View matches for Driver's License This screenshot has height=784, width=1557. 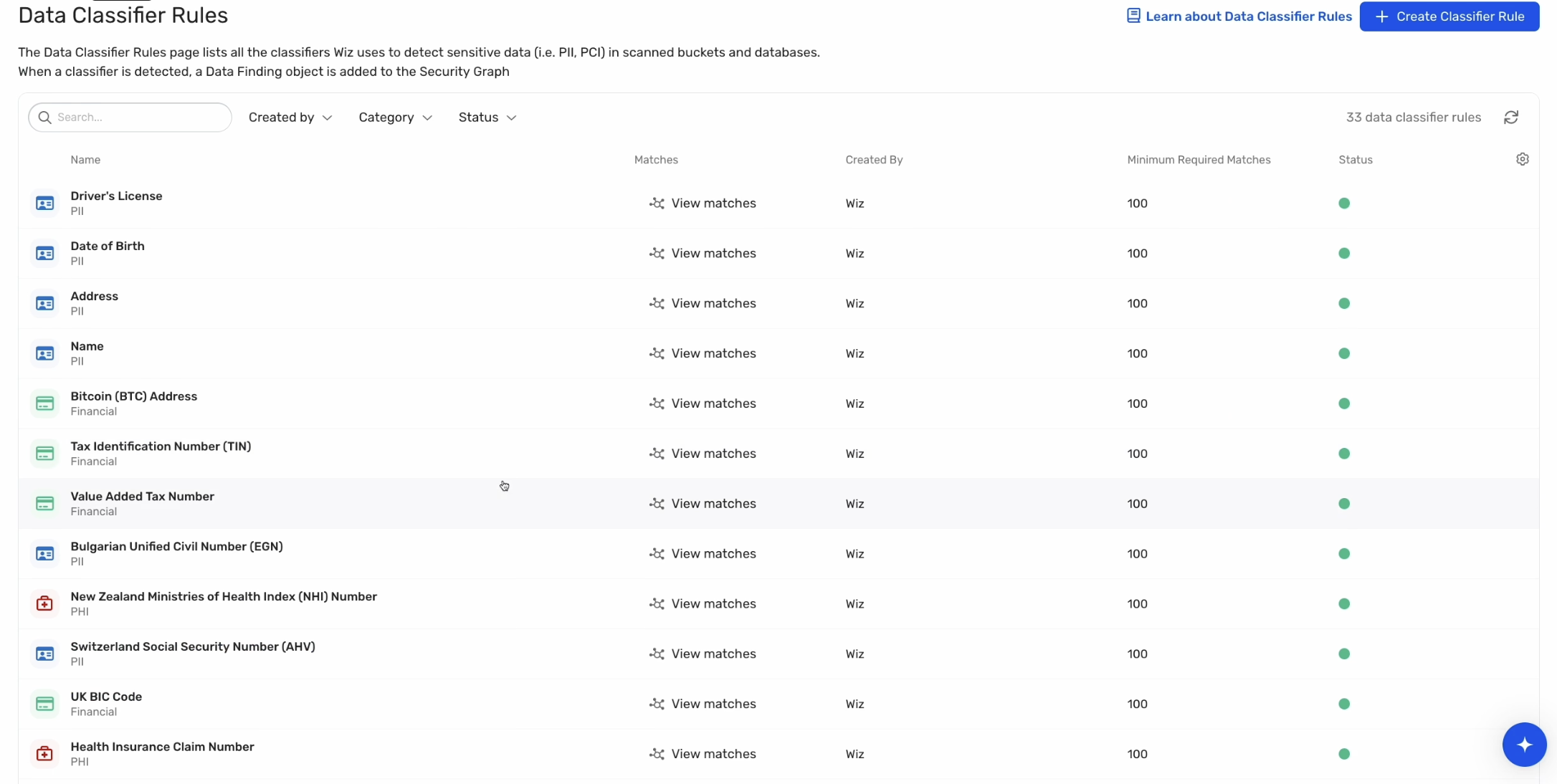click(703, 204)
